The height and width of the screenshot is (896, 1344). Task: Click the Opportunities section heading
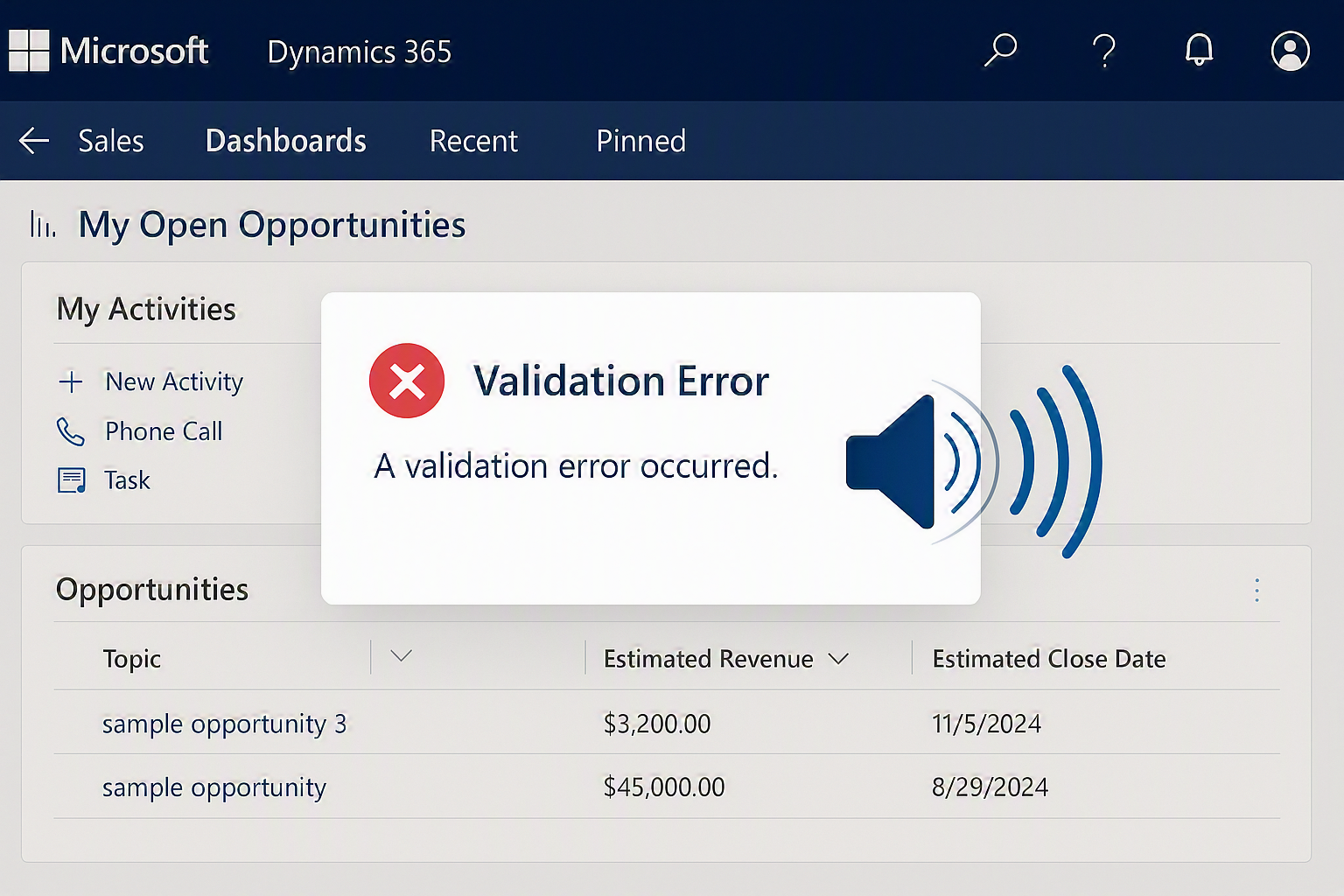152,591
